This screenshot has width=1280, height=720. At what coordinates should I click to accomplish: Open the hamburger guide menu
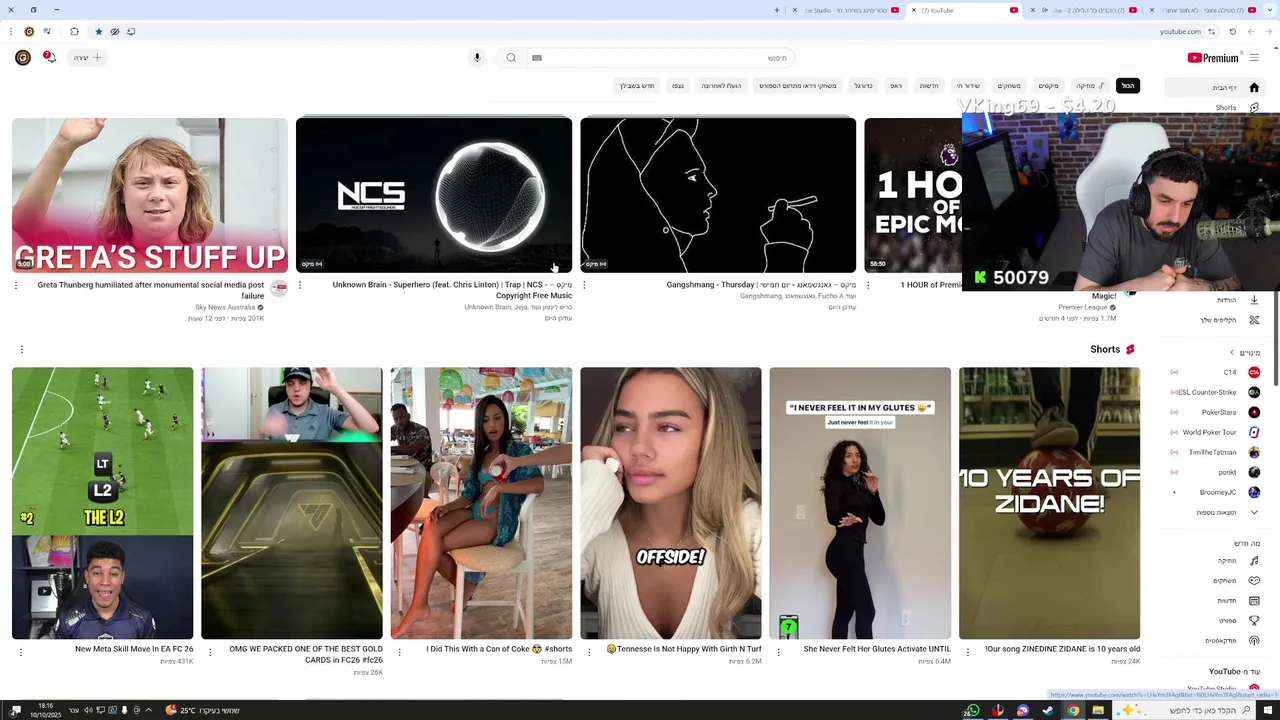click(1254, 58)
